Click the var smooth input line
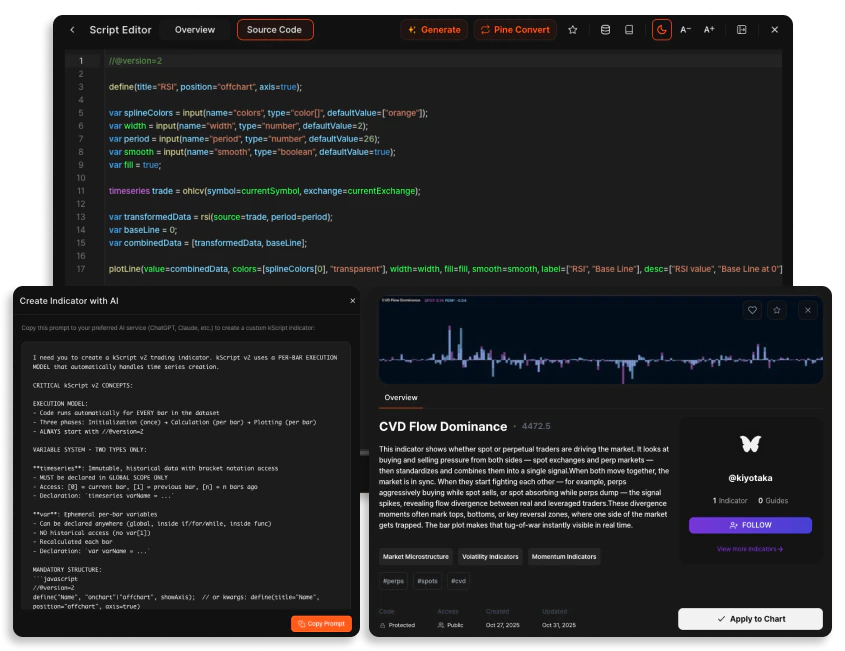845x651 pixels. coord(252,152)
